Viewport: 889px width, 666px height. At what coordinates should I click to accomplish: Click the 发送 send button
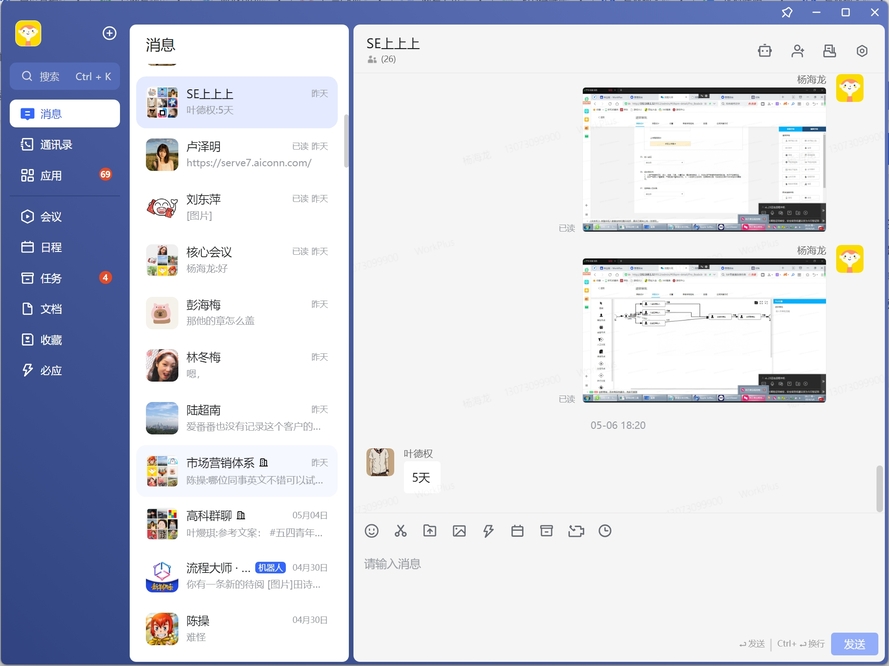pyautogui.click(x=854, y=644)
